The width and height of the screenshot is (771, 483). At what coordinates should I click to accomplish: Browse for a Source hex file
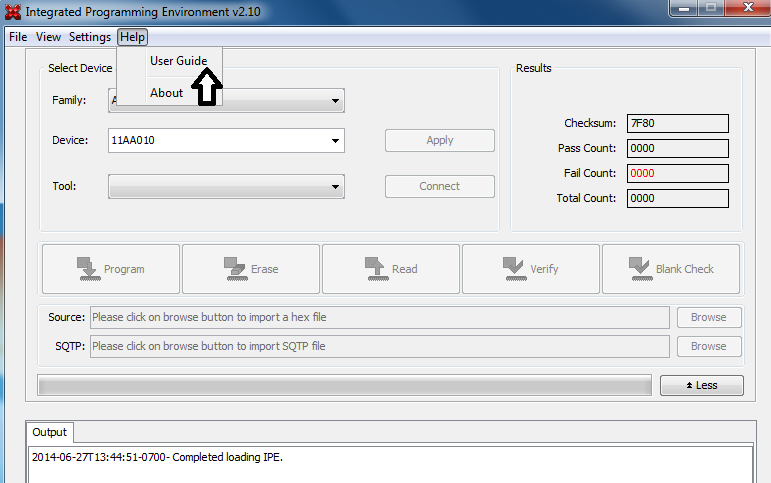tap(708, 318)
